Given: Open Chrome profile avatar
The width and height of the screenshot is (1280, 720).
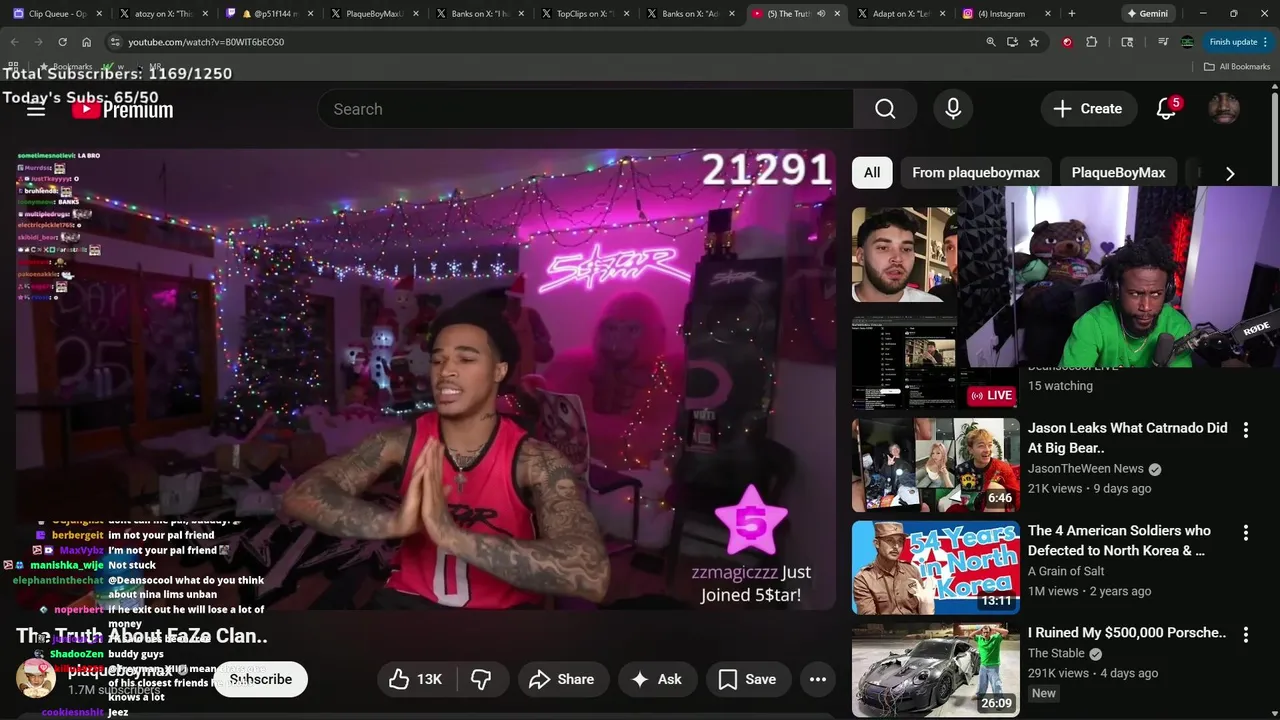Looking at the screenshot, I should coord(1187,42).
